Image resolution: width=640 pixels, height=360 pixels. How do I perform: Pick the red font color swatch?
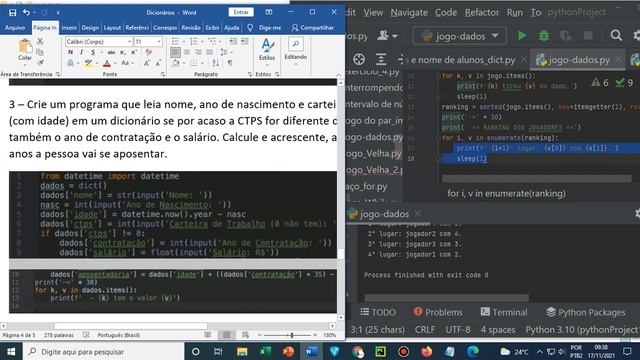(107, 63)
